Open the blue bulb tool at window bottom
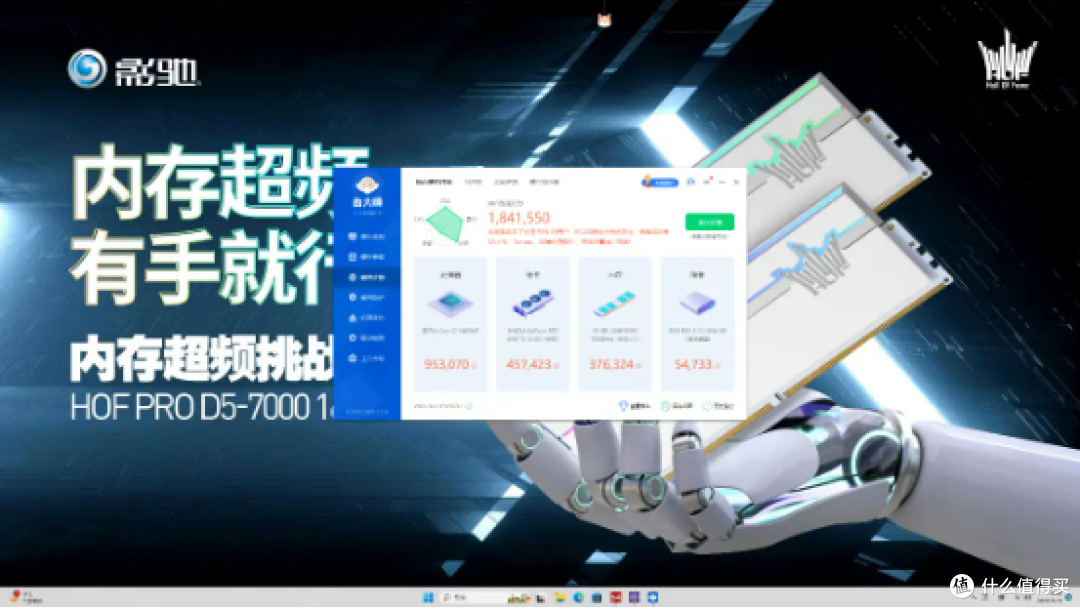This screenshot has height=609, width=1080. (634, 406)
